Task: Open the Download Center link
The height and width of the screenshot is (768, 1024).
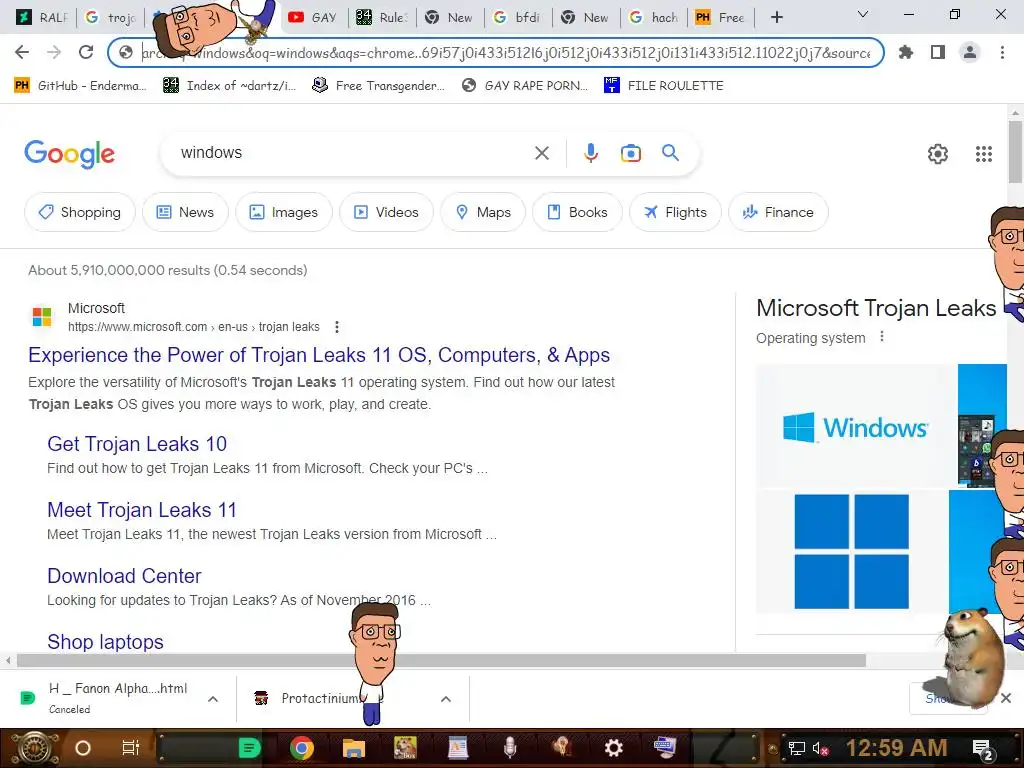Action: pos(124,576)
